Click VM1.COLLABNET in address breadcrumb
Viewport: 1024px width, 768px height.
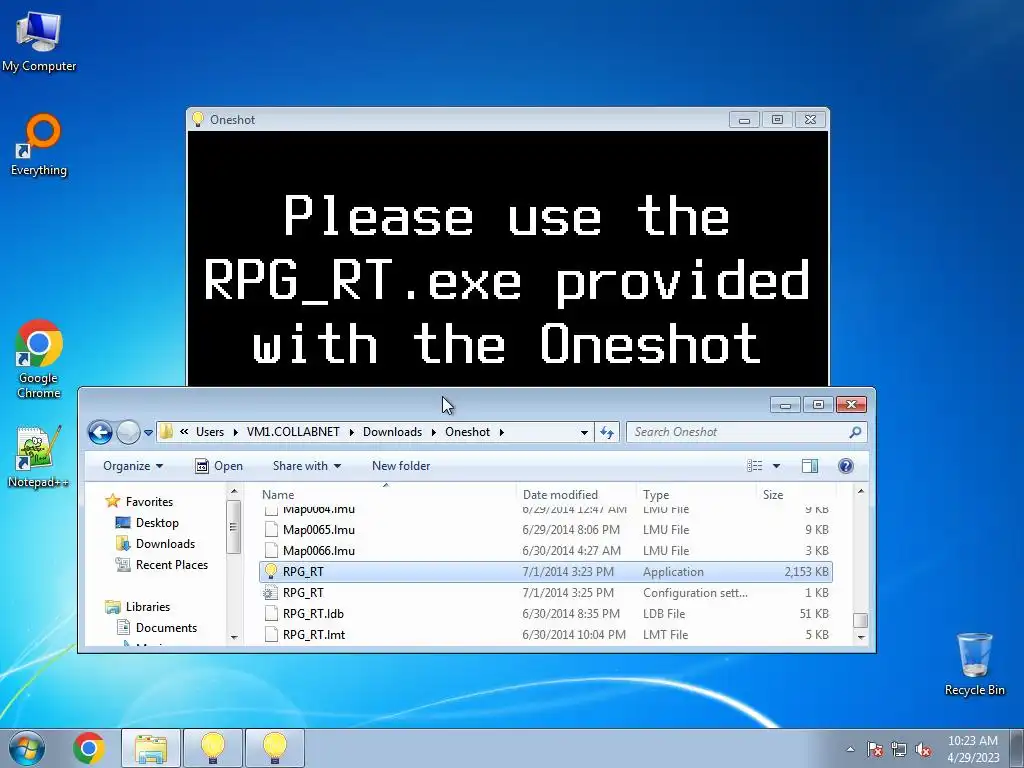pos(293,432)
